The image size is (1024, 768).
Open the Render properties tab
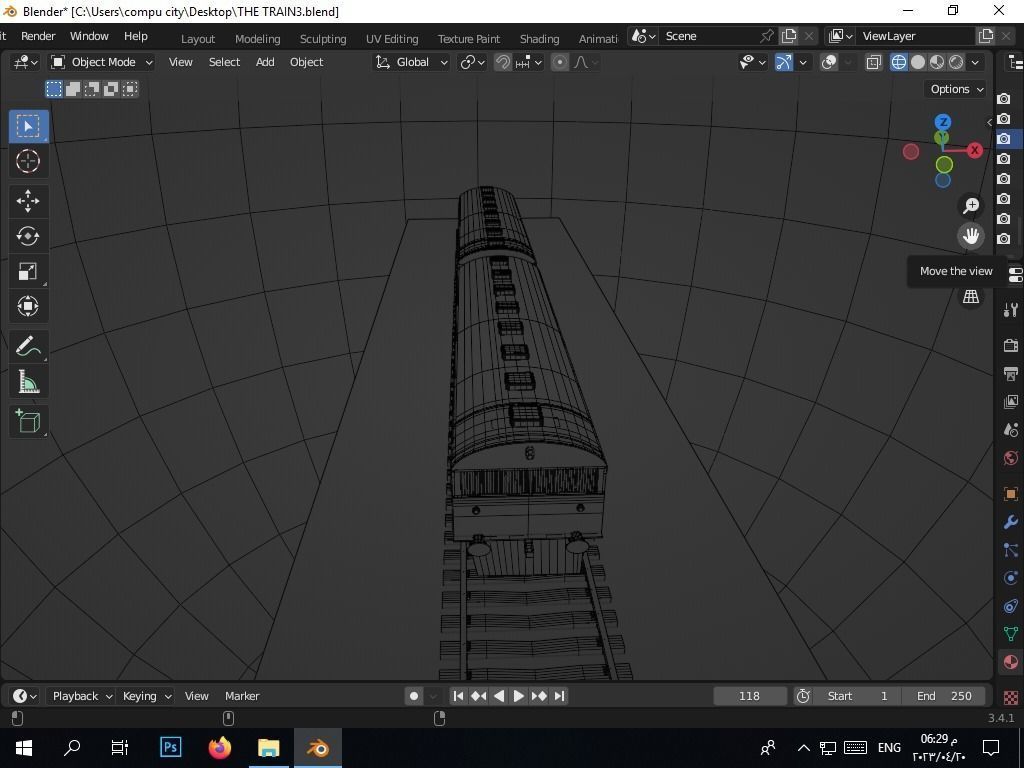click(1010, 345)
